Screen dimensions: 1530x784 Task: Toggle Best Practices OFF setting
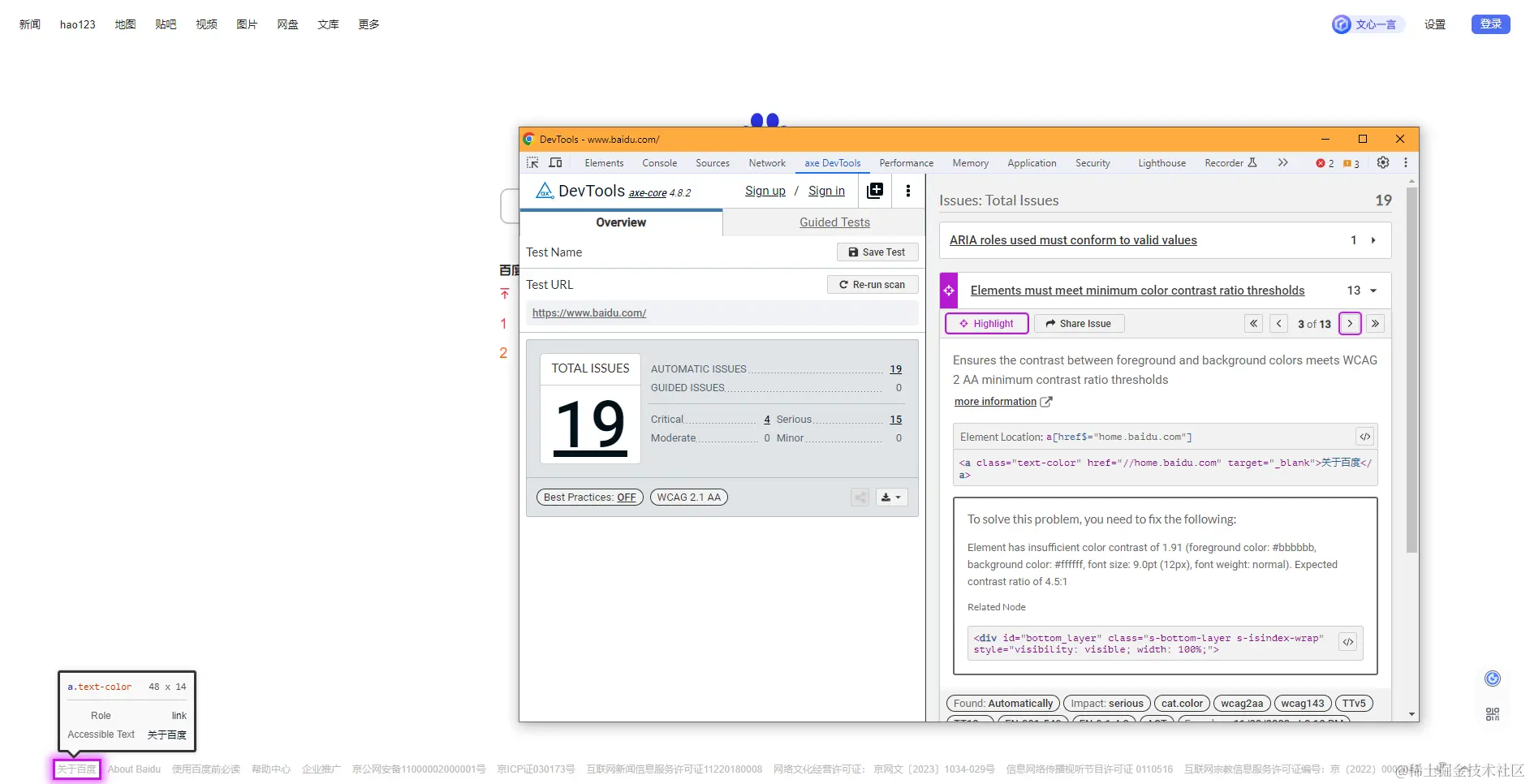tap(590, 498)
